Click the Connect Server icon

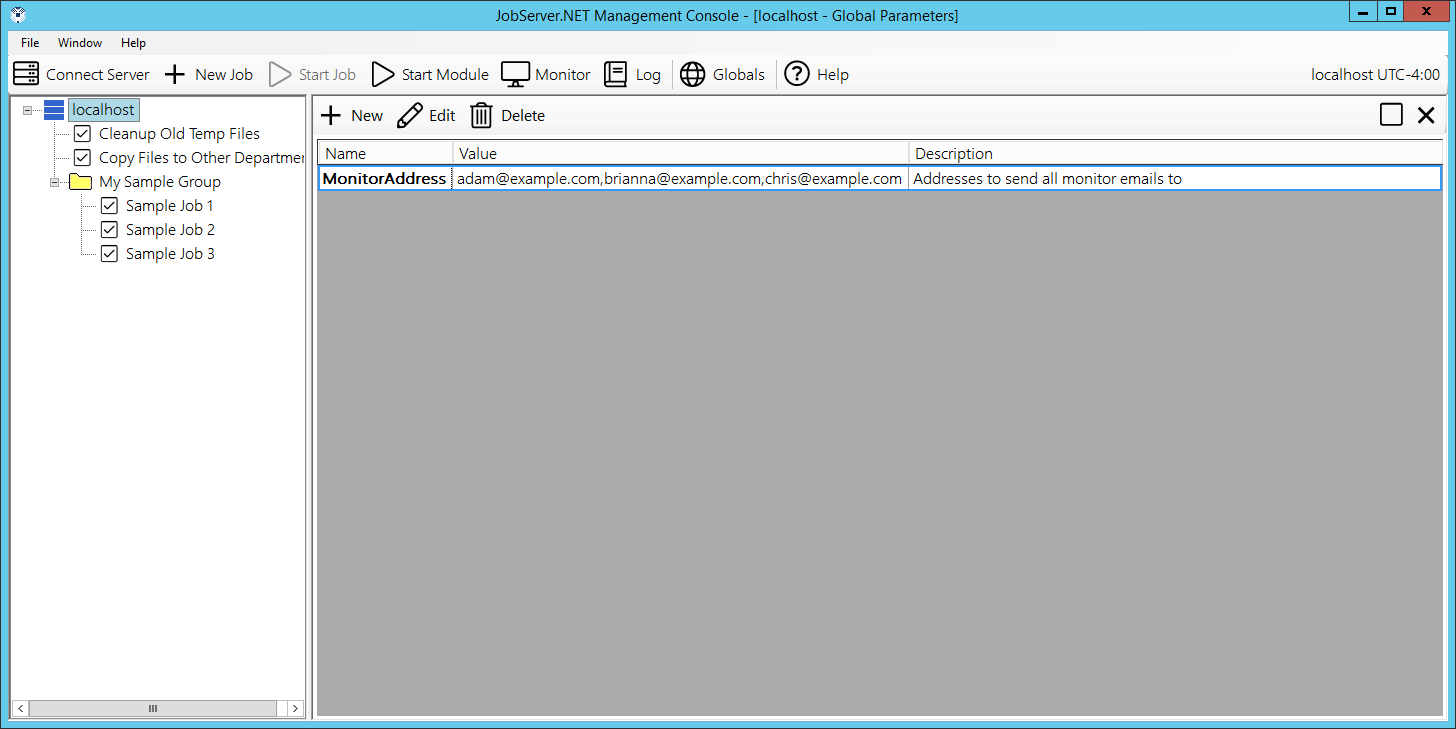(26, 74)
